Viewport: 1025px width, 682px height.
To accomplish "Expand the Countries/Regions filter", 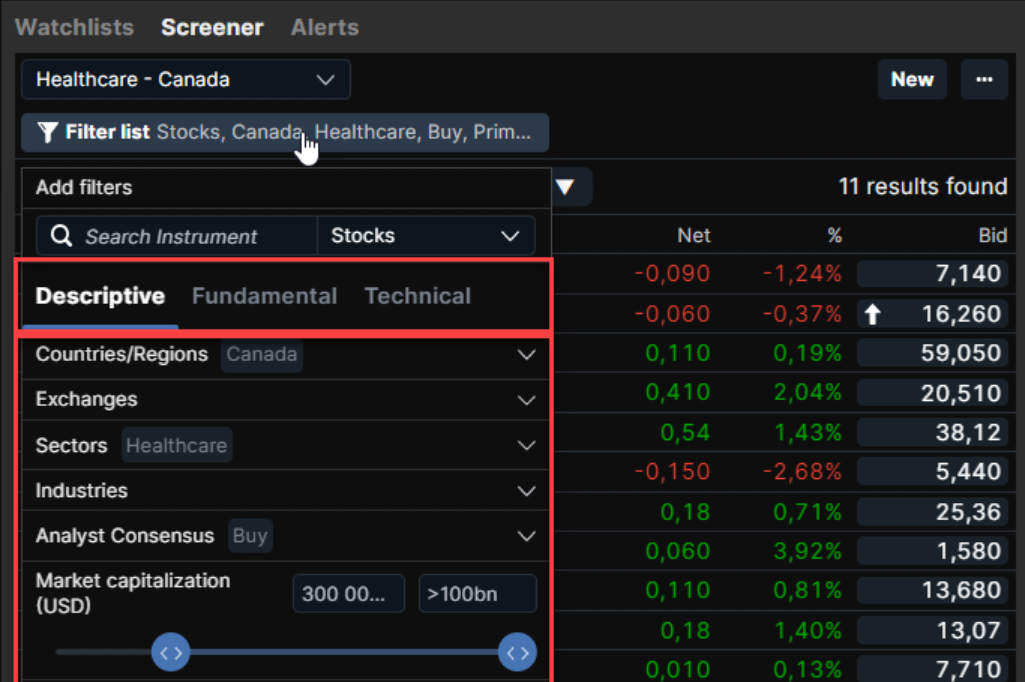I will (526, 355).
